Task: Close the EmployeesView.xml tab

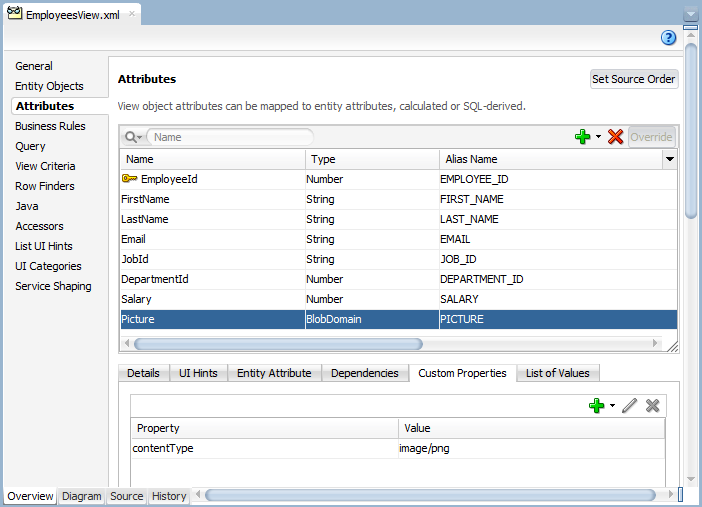Action: coord(132,14)
